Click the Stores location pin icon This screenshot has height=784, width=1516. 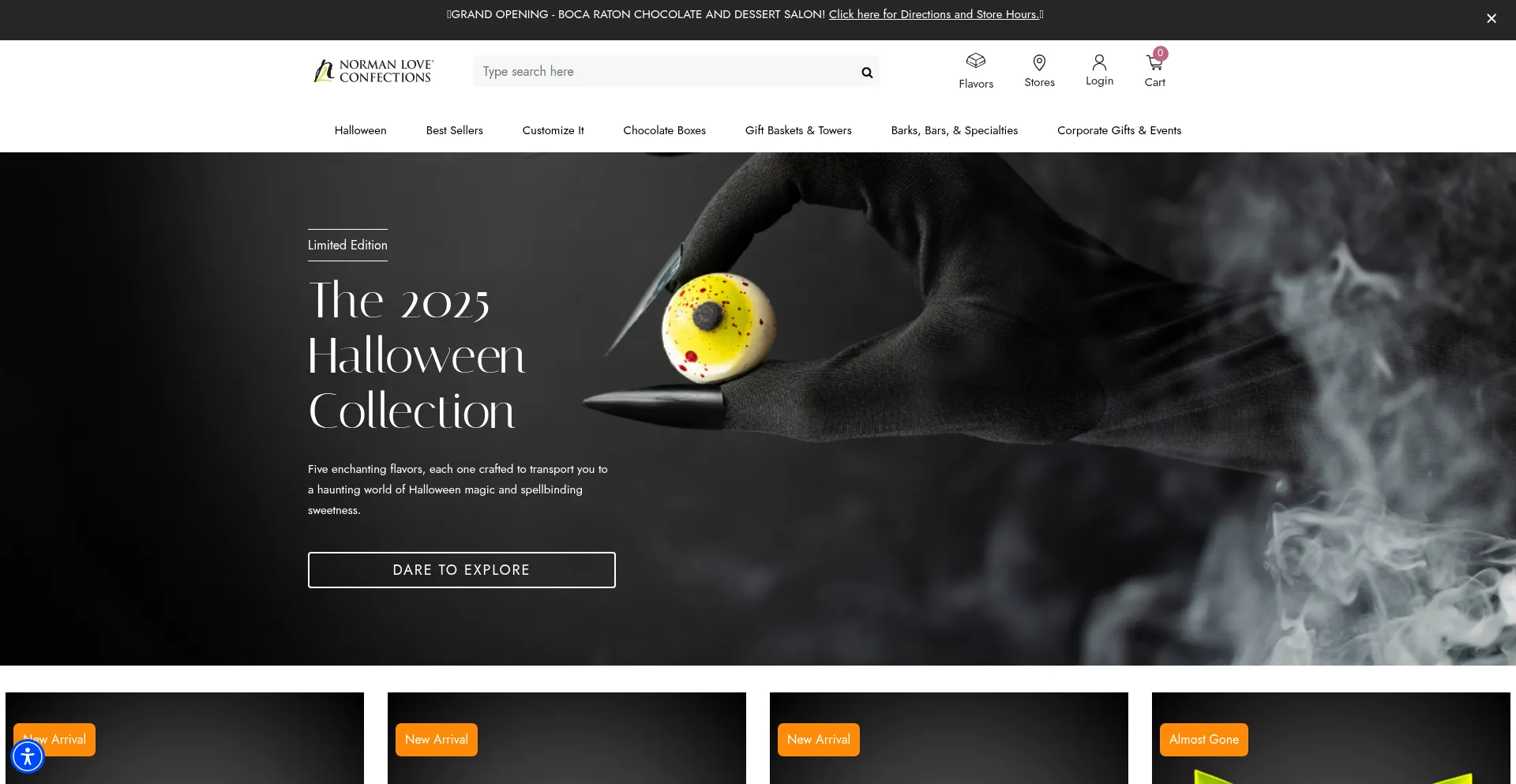click(1039, 62)
